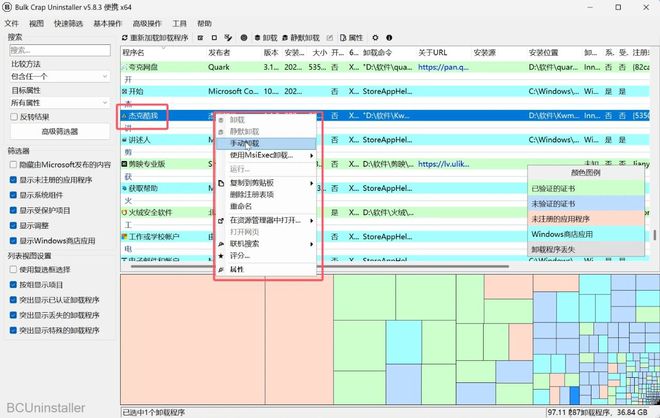Open the 基本操作 menu
This screenshot has width=660, height=418.
[x=107, y=24]
